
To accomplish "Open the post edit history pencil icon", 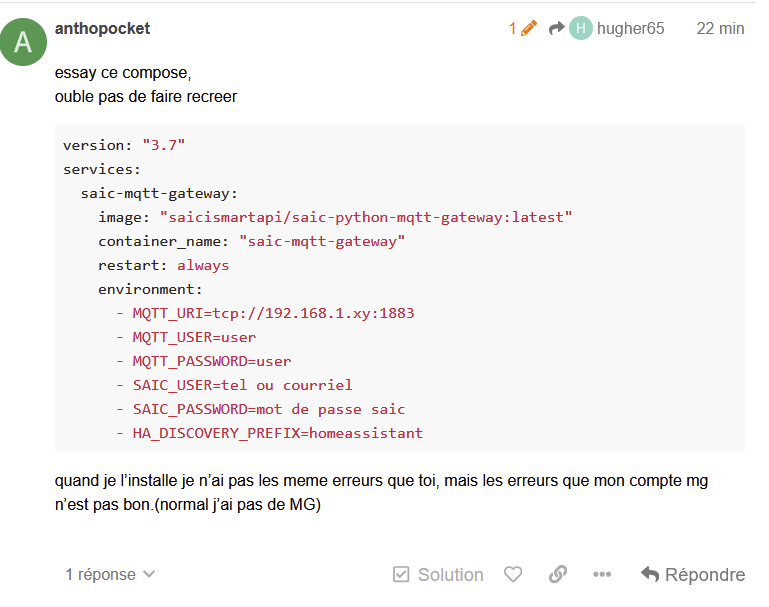I will pyautogui.click(x=529, y=28).
